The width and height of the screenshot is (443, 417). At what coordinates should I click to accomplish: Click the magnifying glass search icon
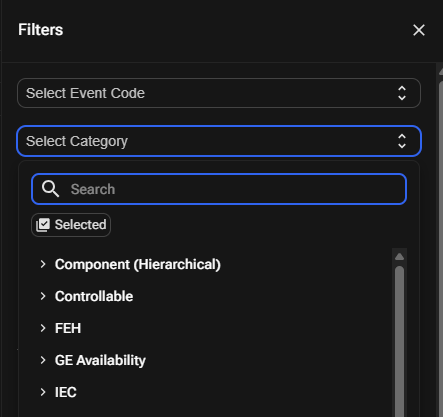coord(50,189)
